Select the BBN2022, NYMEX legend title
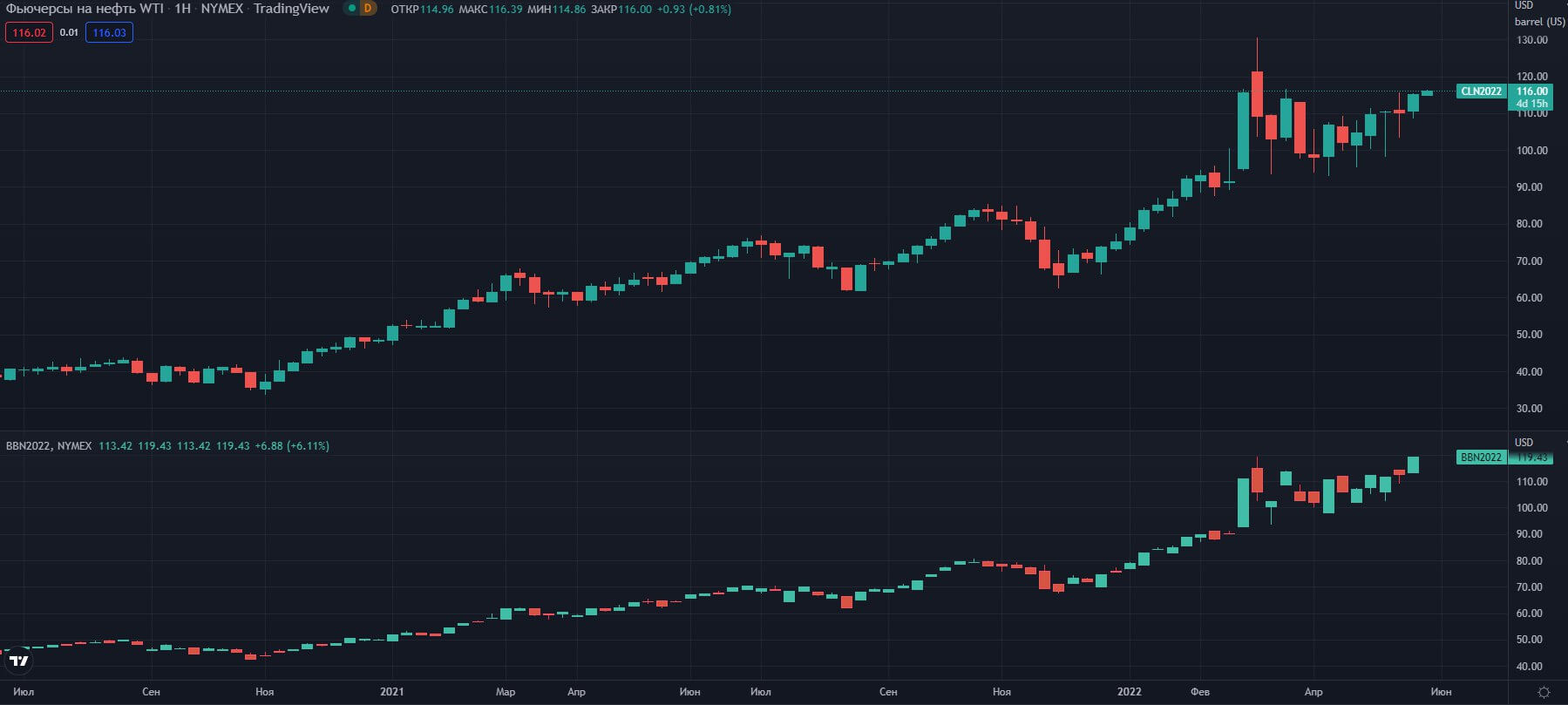Image resolution: width=1568 pixels, height=705 pixels. pos(49,446)
